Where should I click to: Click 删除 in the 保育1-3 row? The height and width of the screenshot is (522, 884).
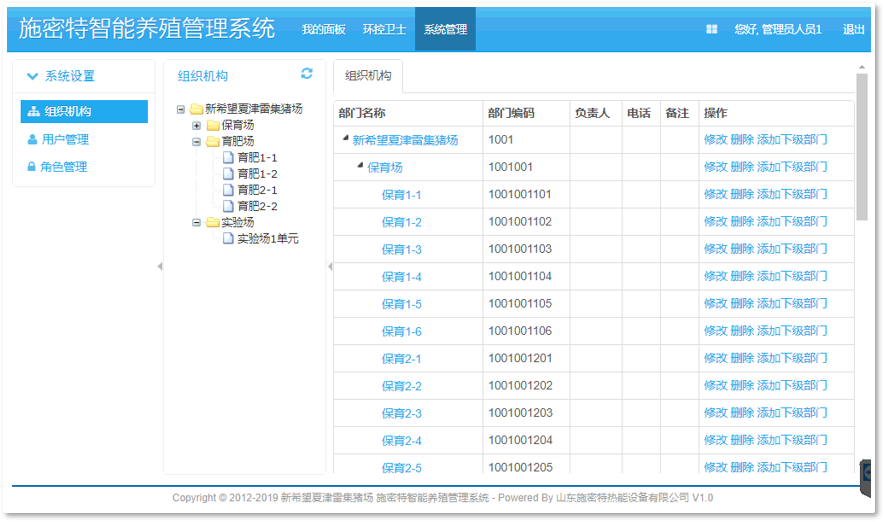point(742,249)
